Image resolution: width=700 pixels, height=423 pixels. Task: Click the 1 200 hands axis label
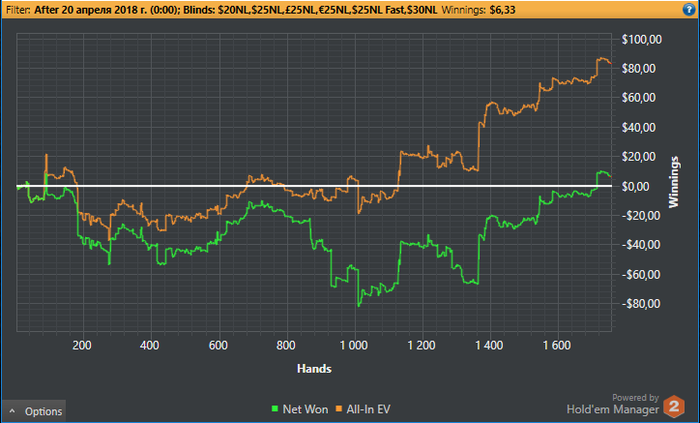421,345
